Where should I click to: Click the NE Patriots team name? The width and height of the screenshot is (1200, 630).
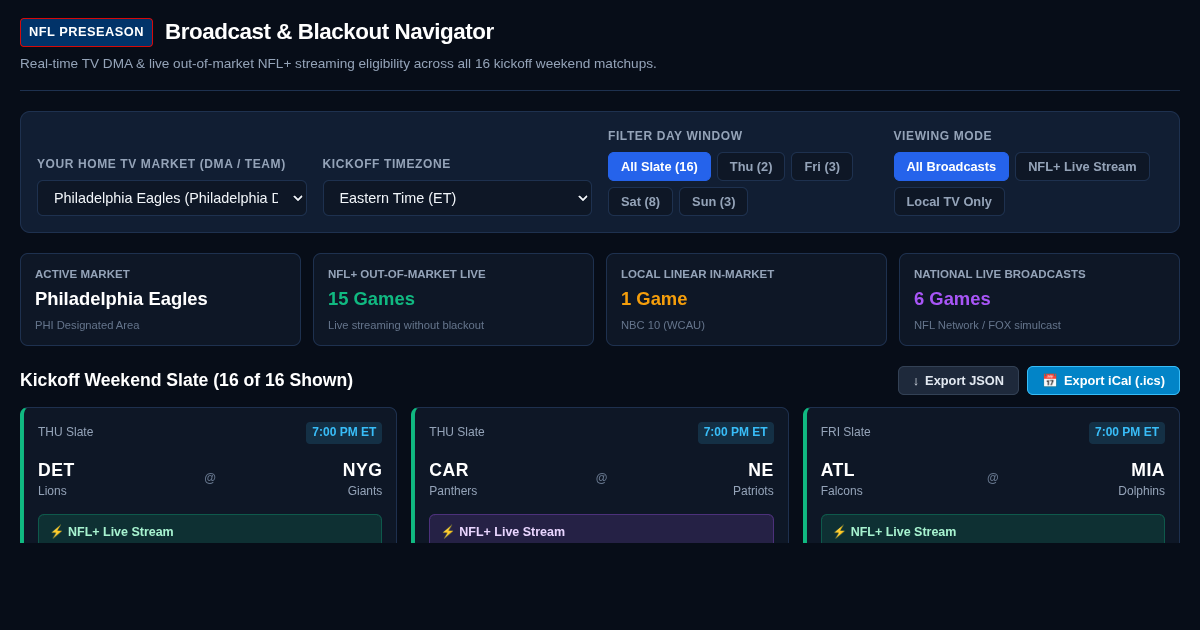coord(753,479)
